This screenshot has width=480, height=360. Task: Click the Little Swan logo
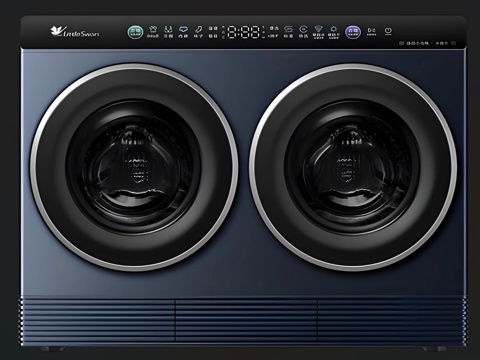click(75, 32)
